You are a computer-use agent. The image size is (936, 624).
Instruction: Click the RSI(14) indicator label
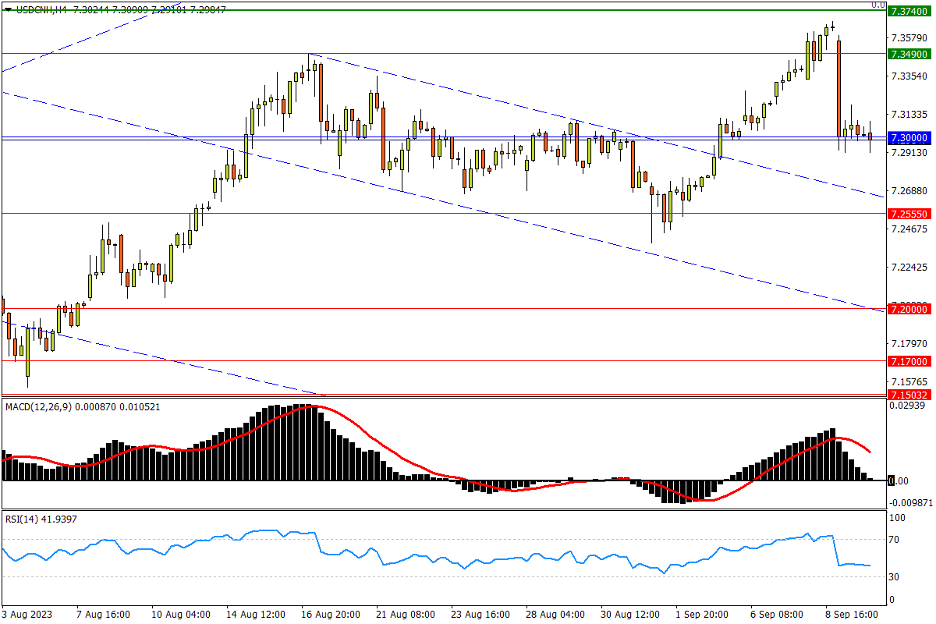(26, 519)
